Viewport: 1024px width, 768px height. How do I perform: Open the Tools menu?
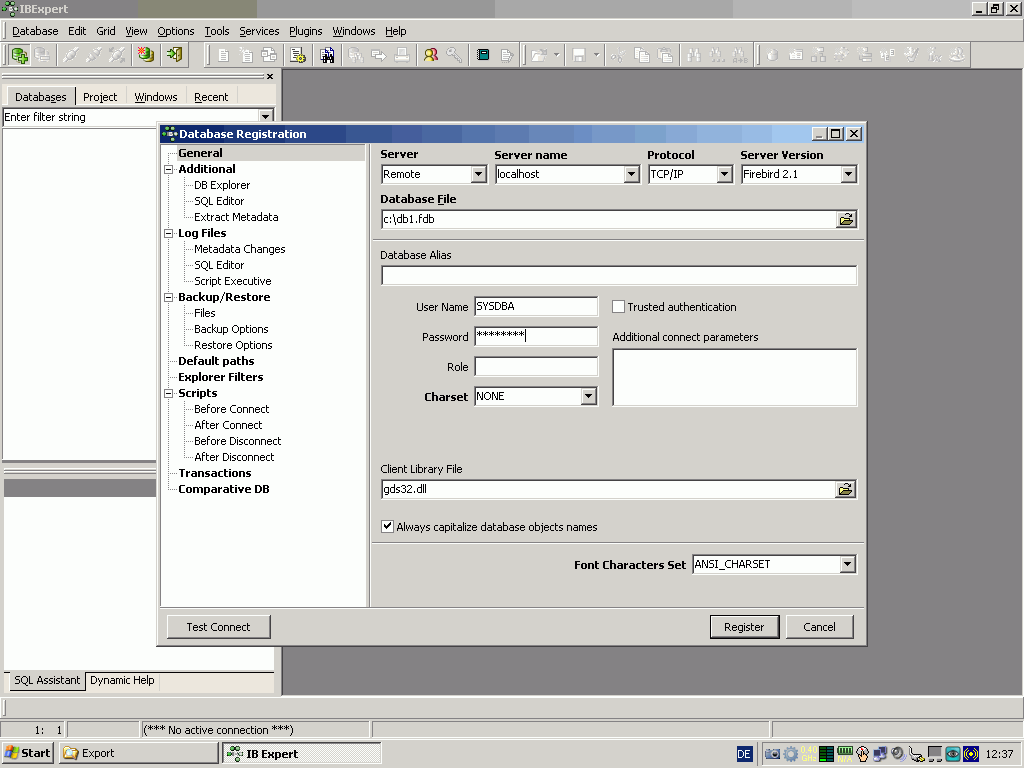217,31
